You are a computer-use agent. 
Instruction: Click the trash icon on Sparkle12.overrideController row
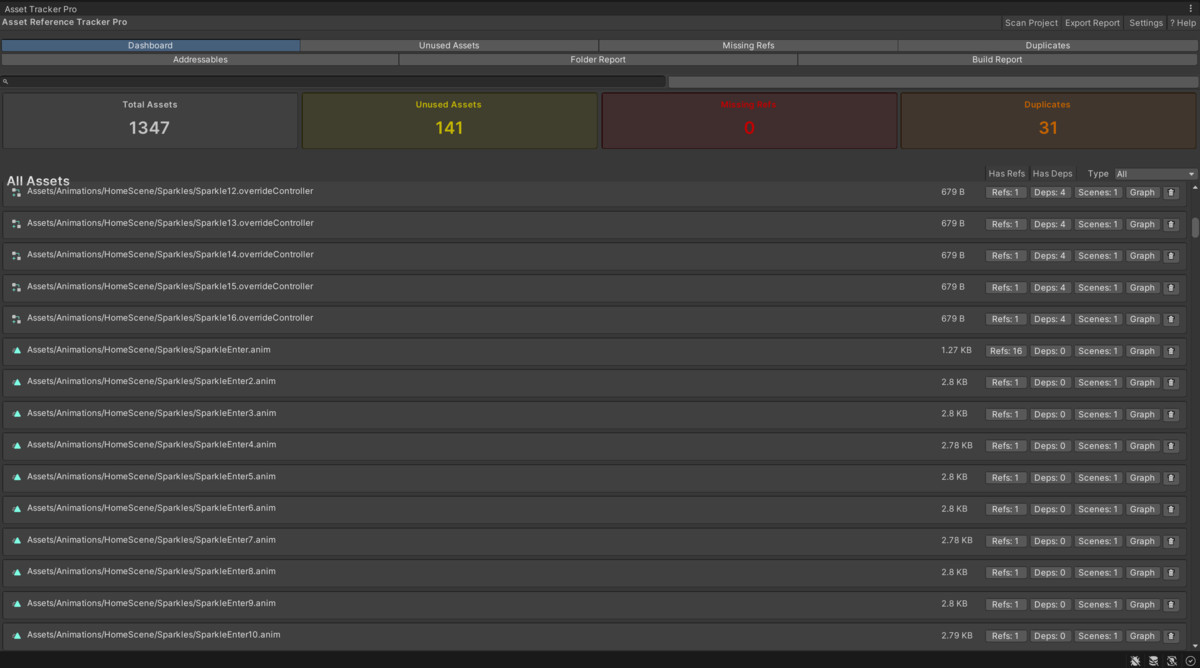click(x=1170, y=192)
